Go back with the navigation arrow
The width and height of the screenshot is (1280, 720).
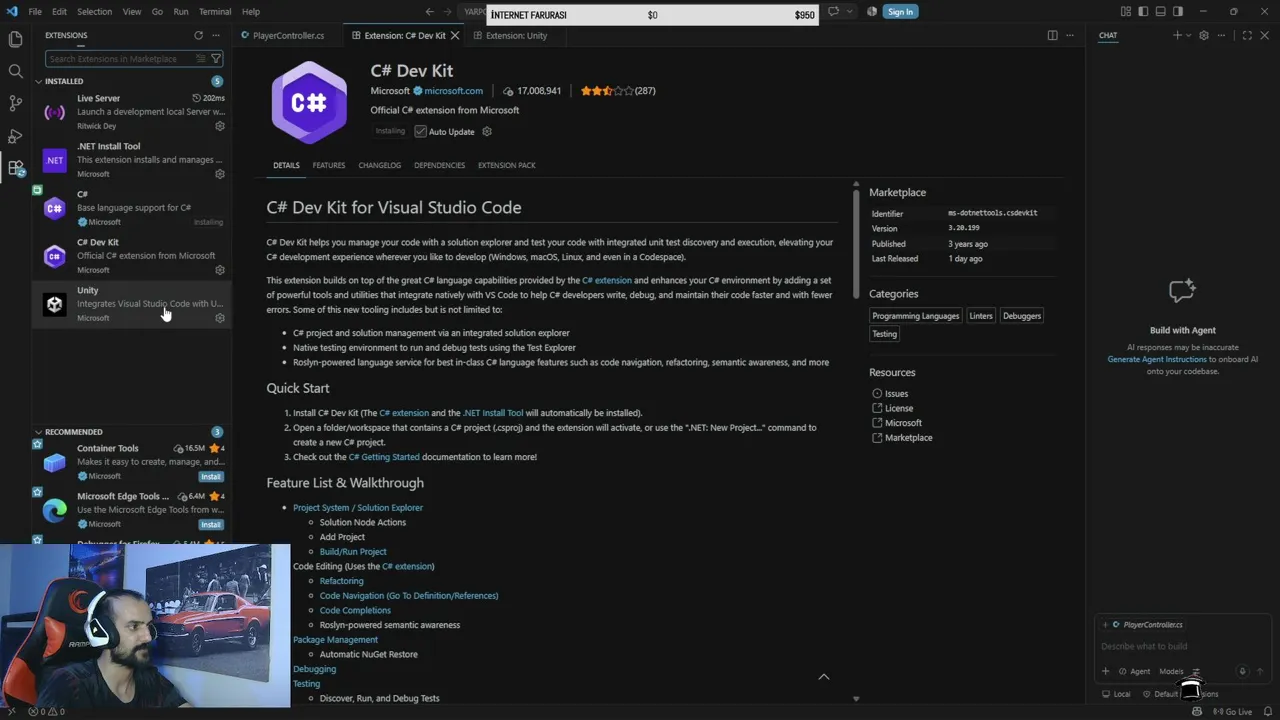point(430,12)
